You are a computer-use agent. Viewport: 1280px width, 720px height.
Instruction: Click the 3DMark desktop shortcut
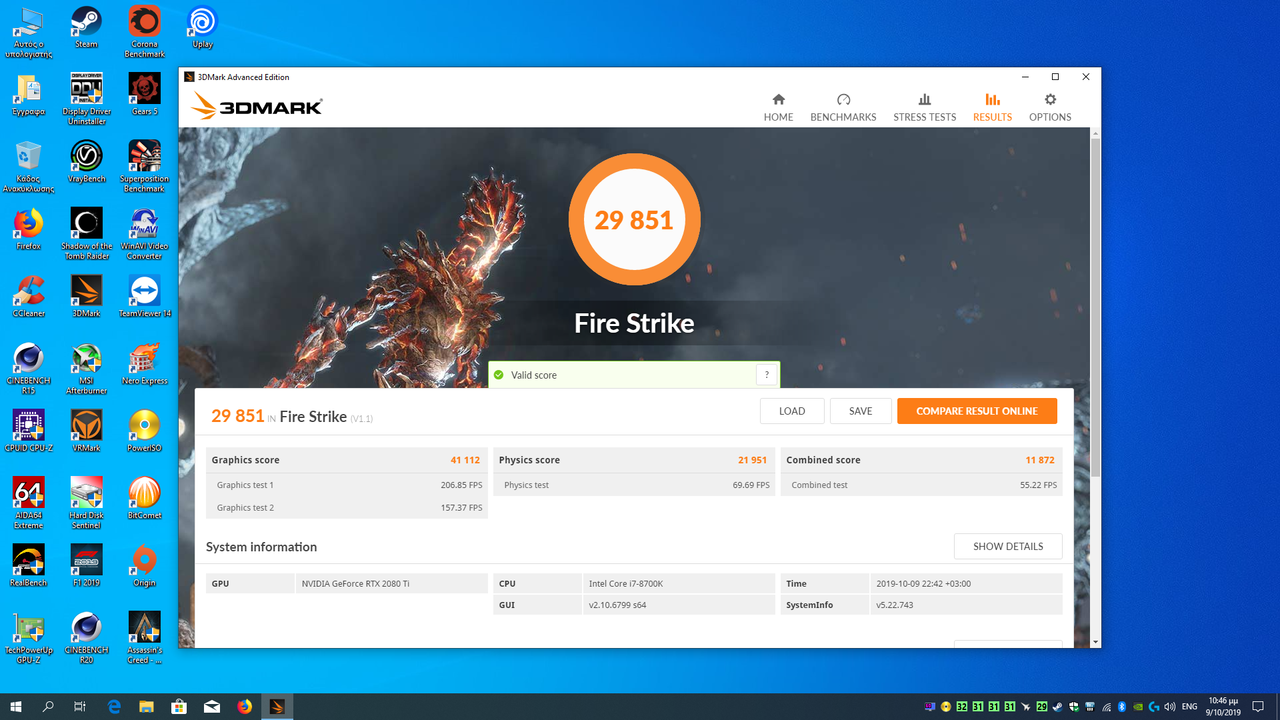pyautogui.click(x=86, y=295)
